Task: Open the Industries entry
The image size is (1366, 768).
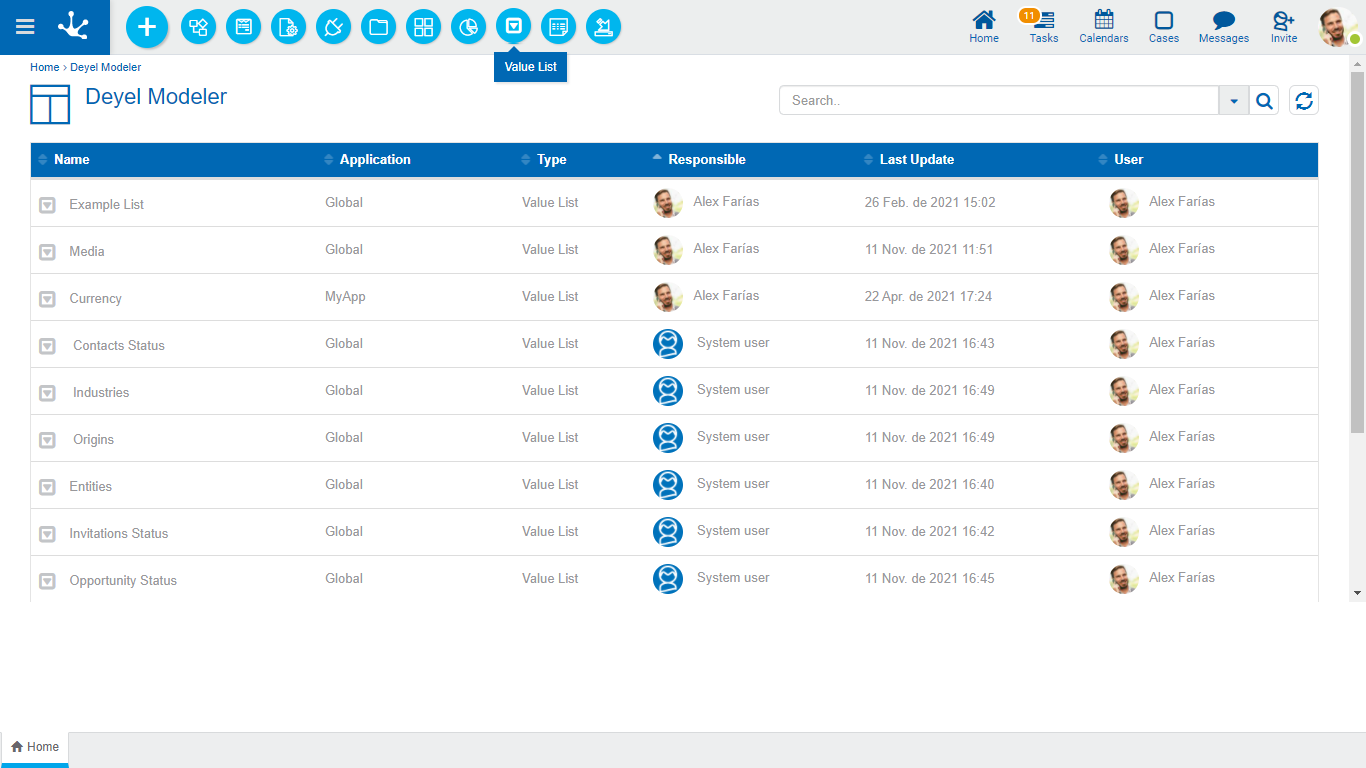Action: [x=101, y=392]
